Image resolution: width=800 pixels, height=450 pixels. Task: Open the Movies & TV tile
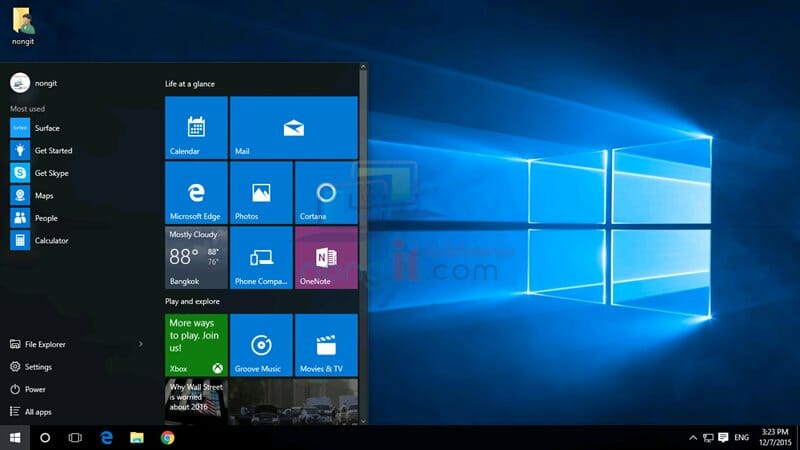[326, 345]
